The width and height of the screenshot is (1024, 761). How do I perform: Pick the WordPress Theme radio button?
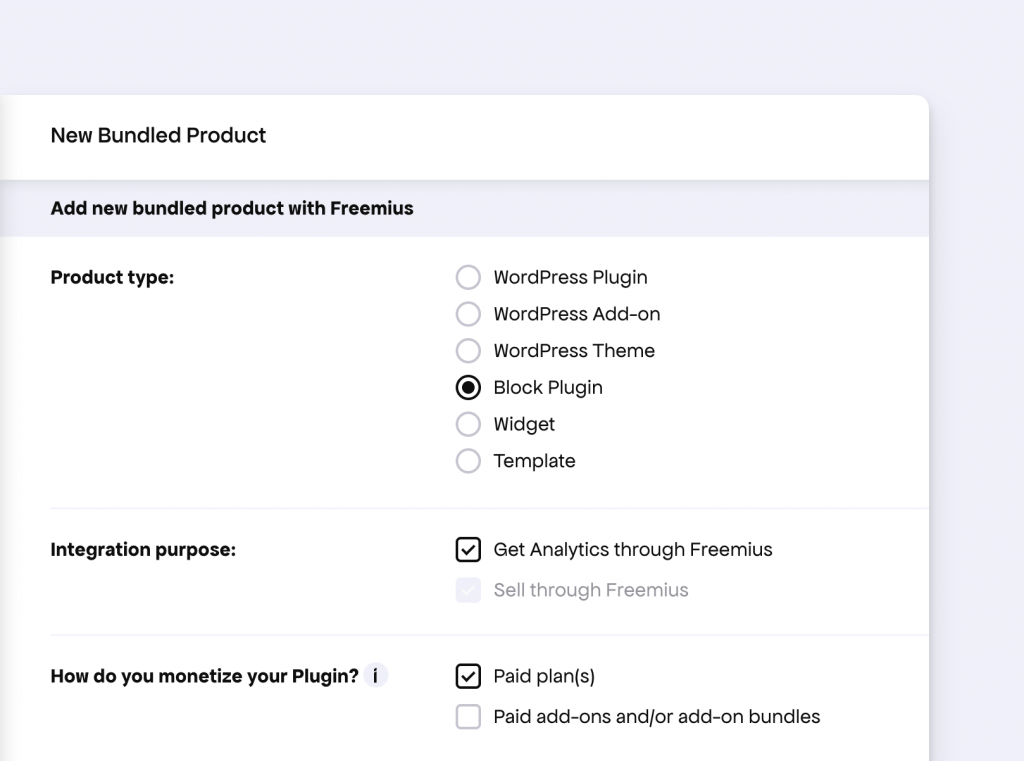coord(468,351)
